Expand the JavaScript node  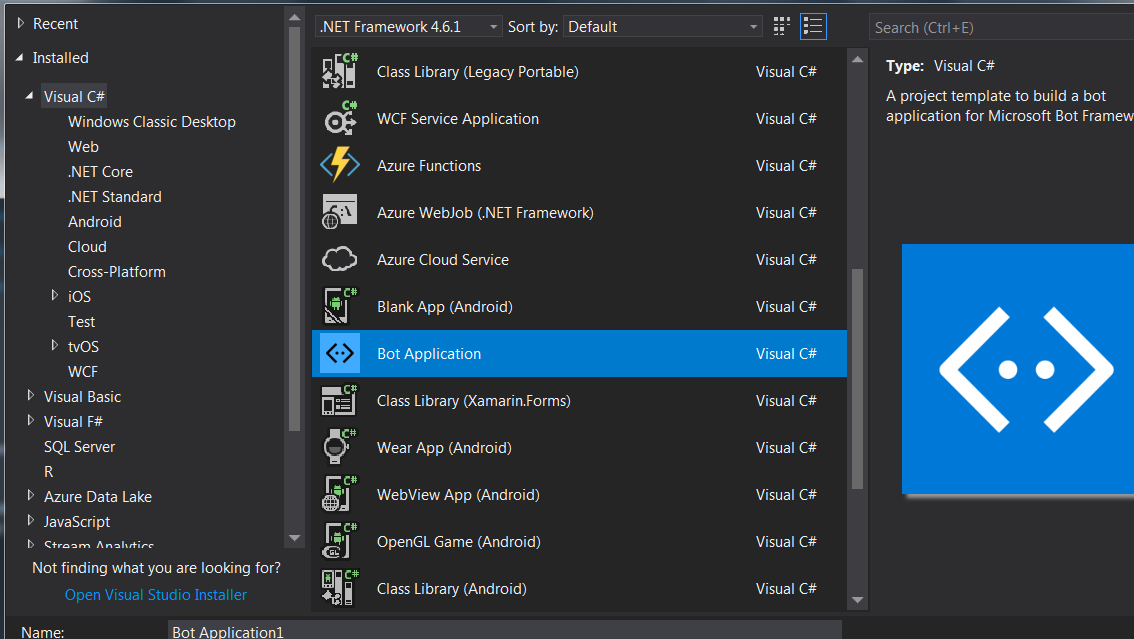tap(30, 520)
